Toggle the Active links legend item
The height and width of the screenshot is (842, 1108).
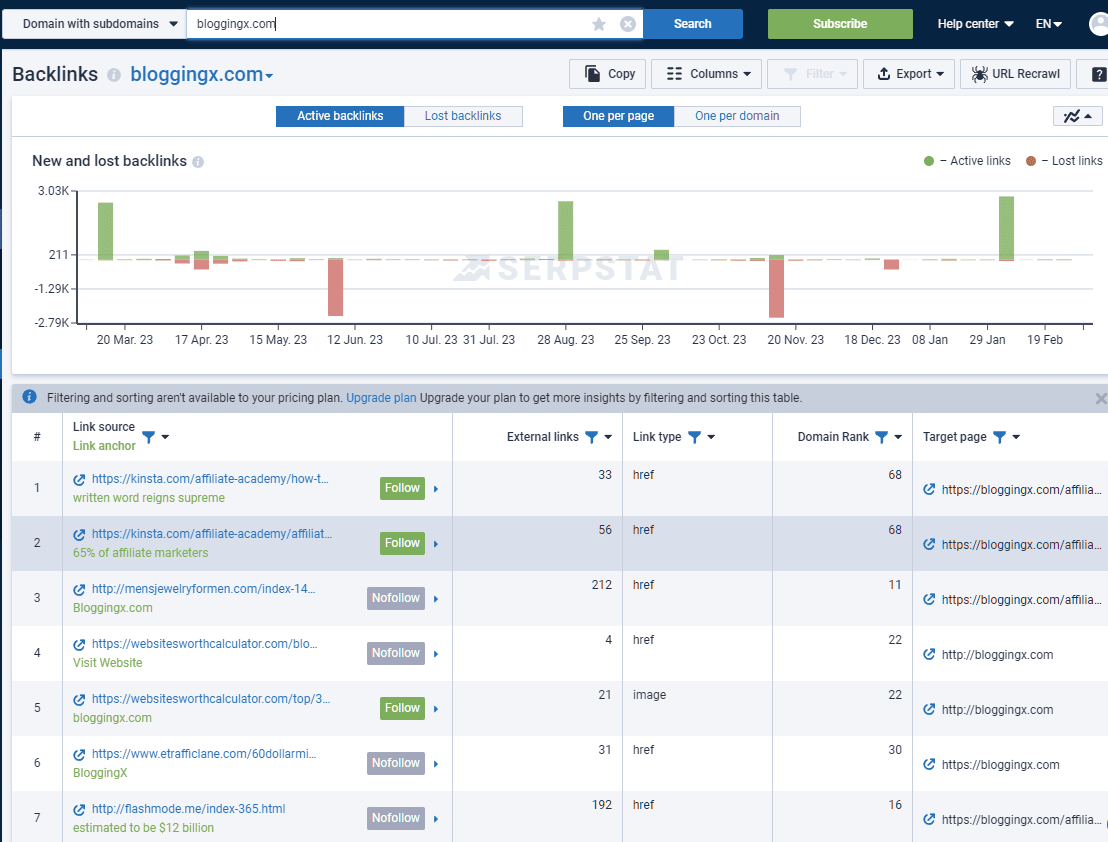coord(967,161)
